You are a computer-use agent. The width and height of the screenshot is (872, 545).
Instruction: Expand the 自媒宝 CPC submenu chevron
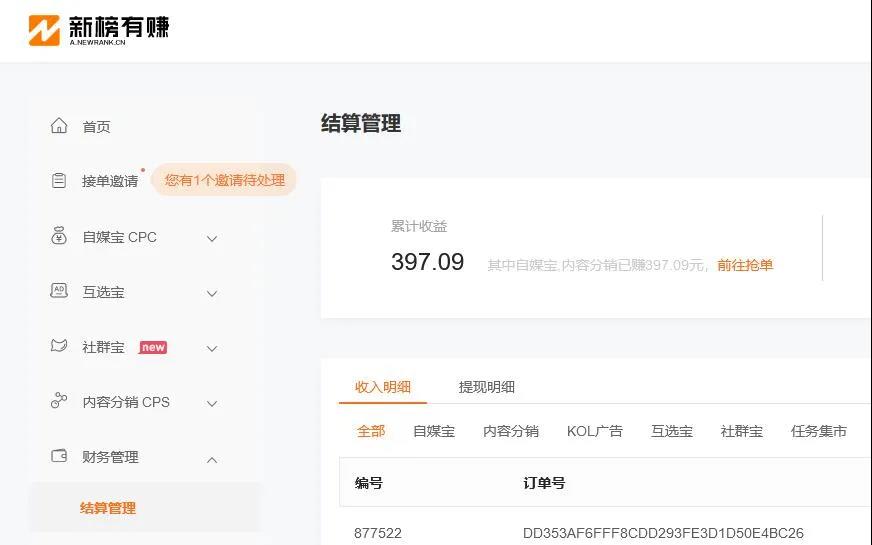tap(212, 238)
